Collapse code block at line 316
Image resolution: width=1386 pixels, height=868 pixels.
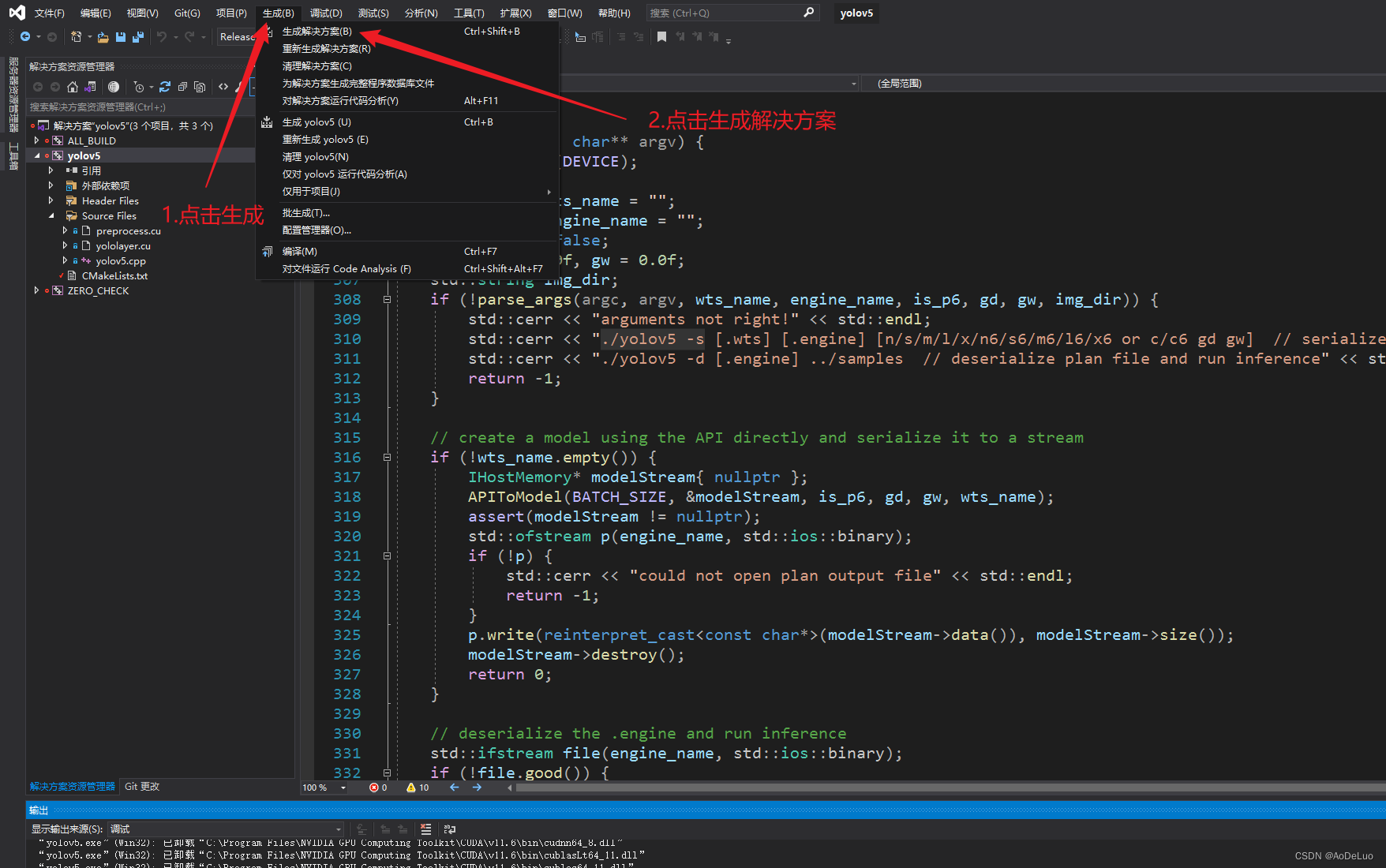click(387, 458)
